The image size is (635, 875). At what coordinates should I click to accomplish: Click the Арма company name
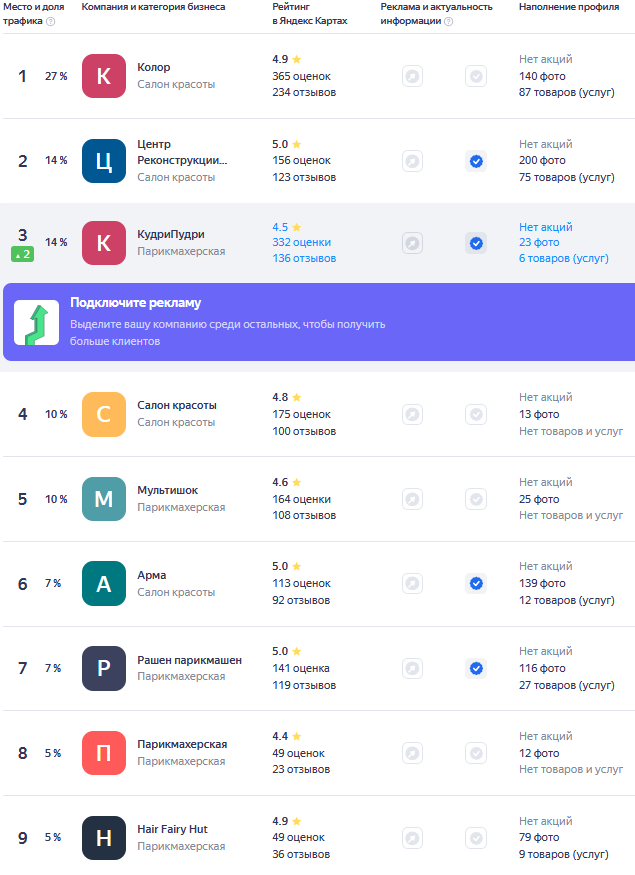click(152, 575)
